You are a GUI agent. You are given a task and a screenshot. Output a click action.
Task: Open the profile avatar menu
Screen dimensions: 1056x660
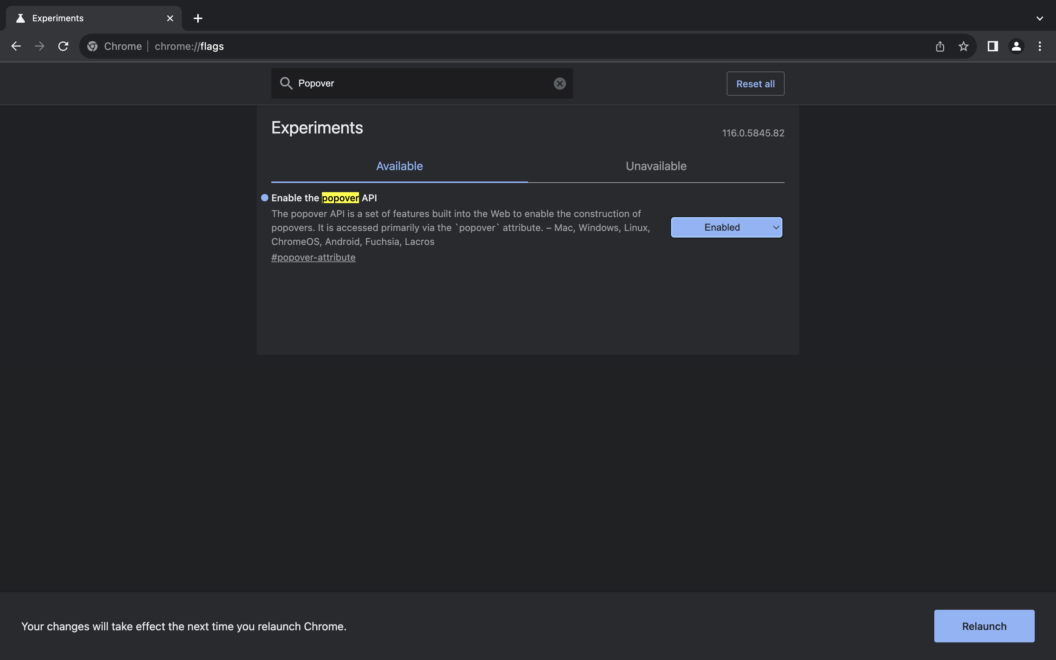click(x=1016, y=46)
